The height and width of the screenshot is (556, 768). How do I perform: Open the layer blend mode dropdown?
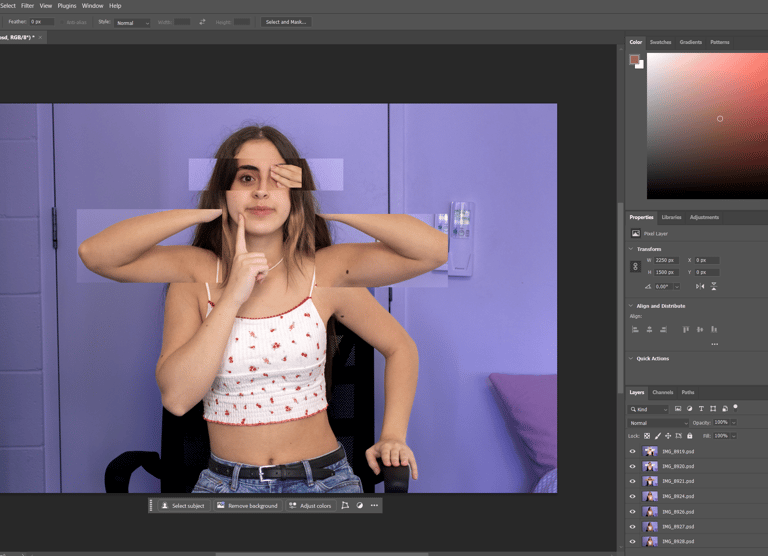click(656, 423)
